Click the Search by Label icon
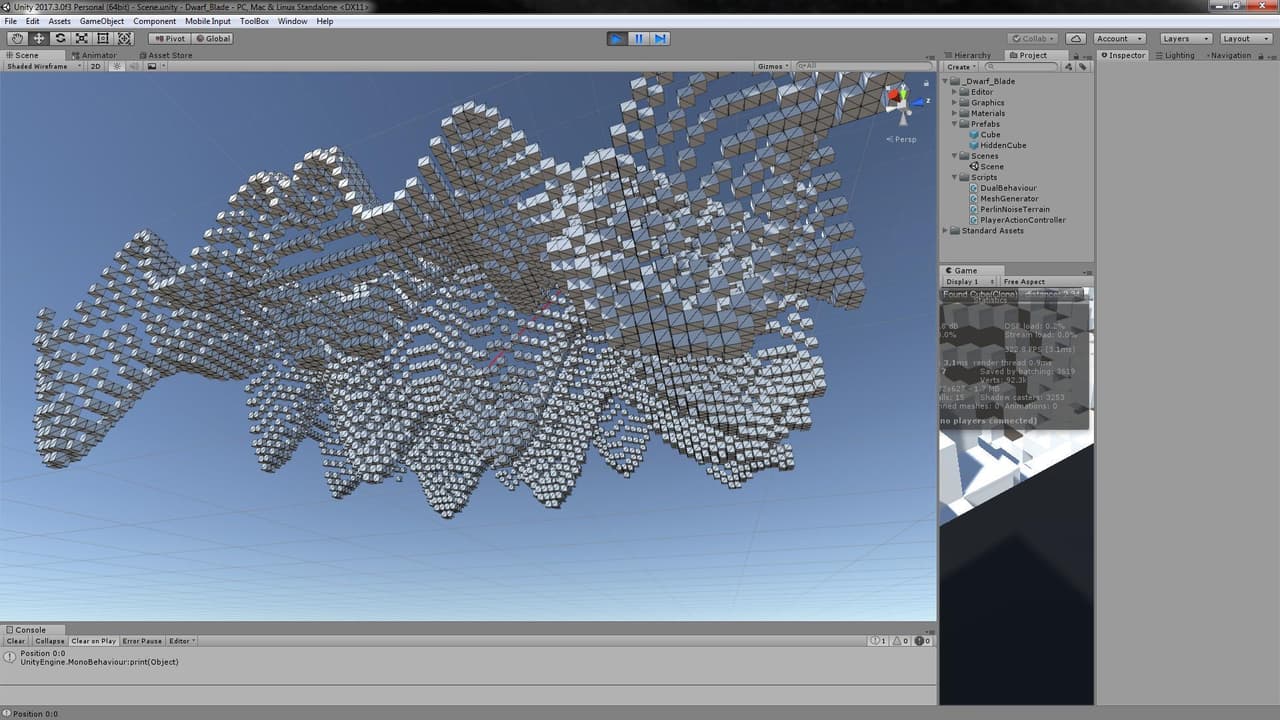The height and width of the screenshot is (720, 1280). [x=1082, y=67]
